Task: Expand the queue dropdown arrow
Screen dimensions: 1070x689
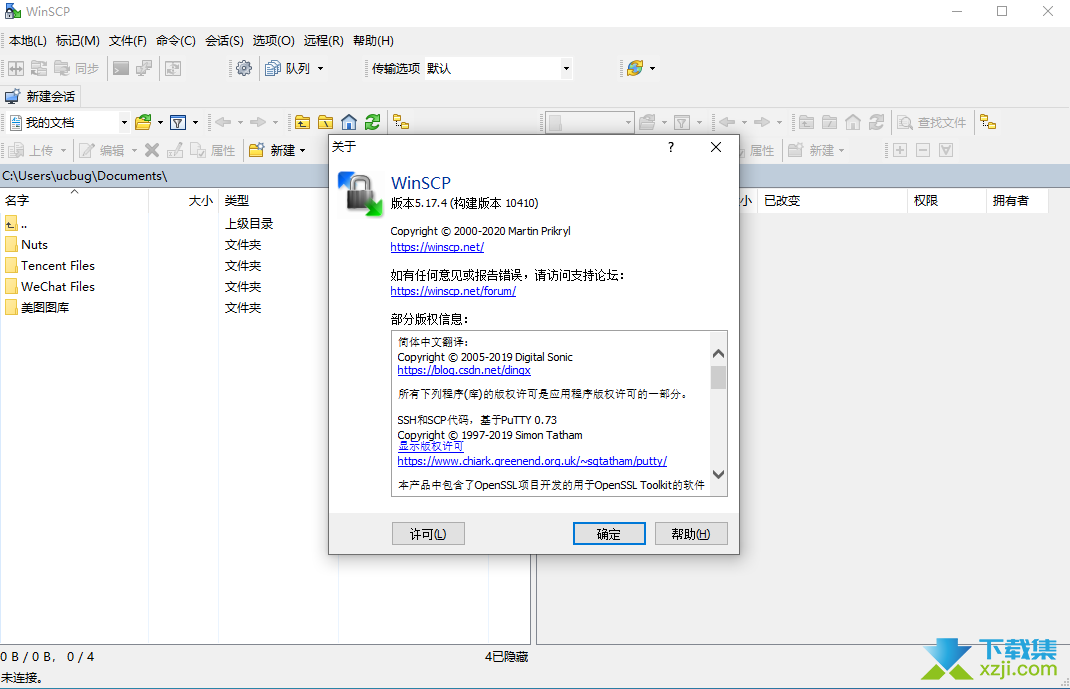Action: coord(321,68)
